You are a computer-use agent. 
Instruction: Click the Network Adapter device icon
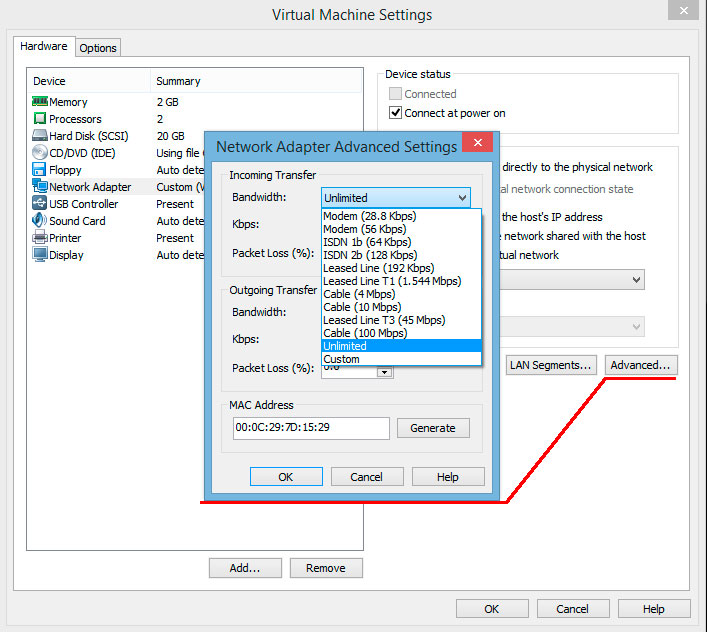coord(40,186)
